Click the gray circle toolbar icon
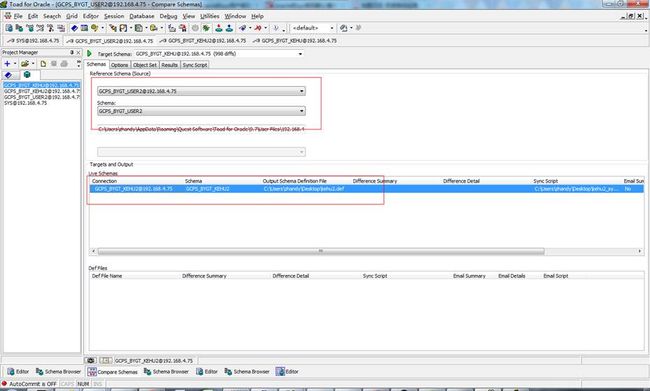Screen dimensions: 650x391 (x=195, y=28)
